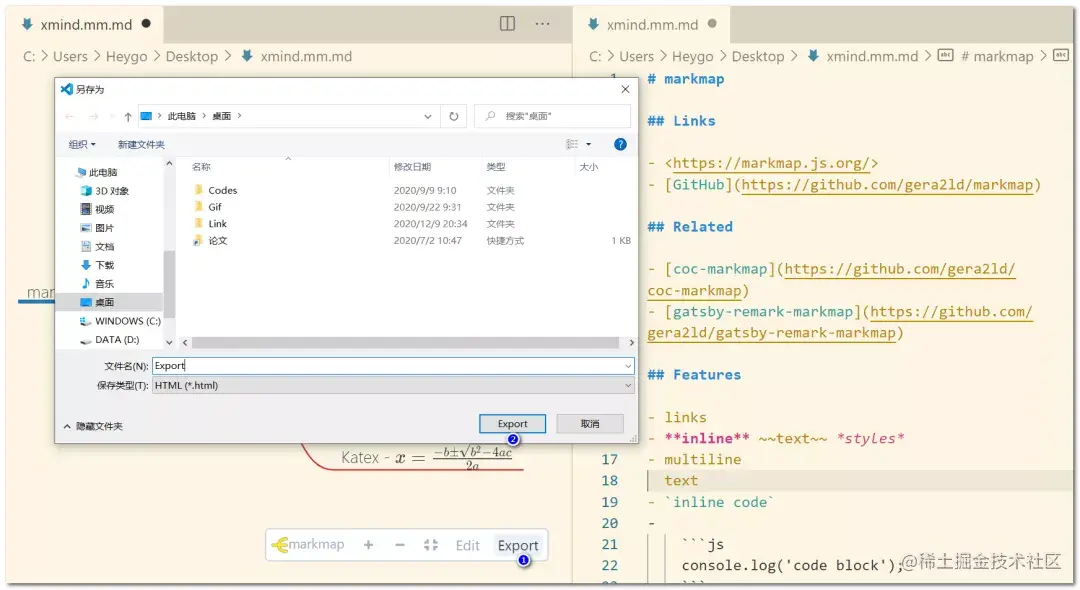Click 新建文件夹 to create a folder
The height and width of the screenshot is (590, 1080).
[x=141, y=144]
